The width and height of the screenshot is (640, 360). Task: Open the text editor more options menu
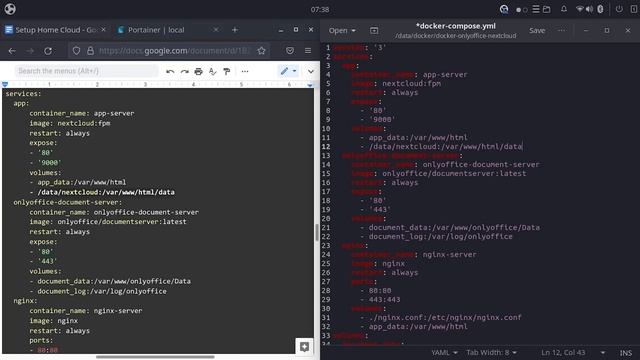pyautogui.click(x=562, y=31)
